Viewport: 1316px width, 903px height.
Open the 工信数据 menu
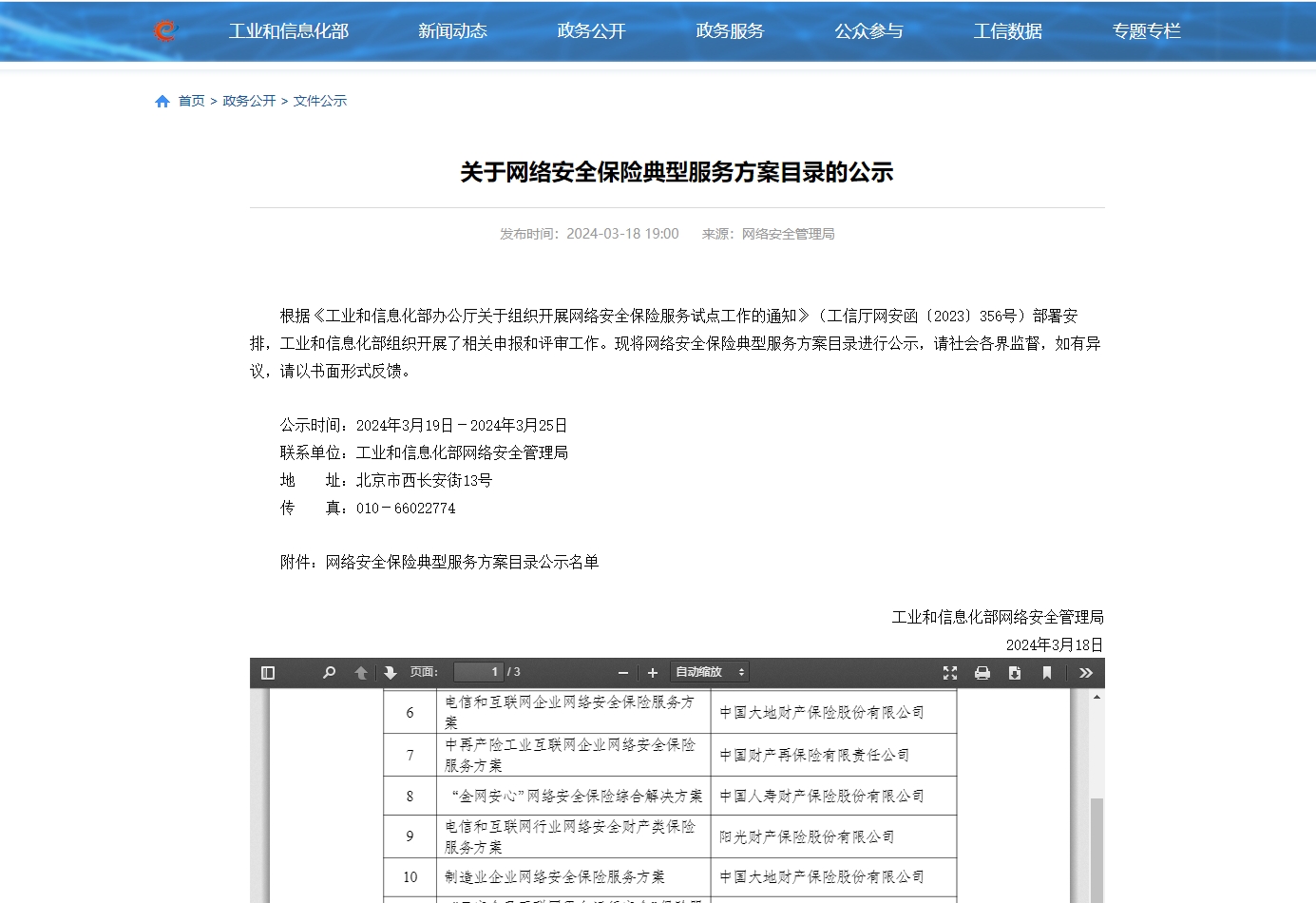[x=1007, y=31]
